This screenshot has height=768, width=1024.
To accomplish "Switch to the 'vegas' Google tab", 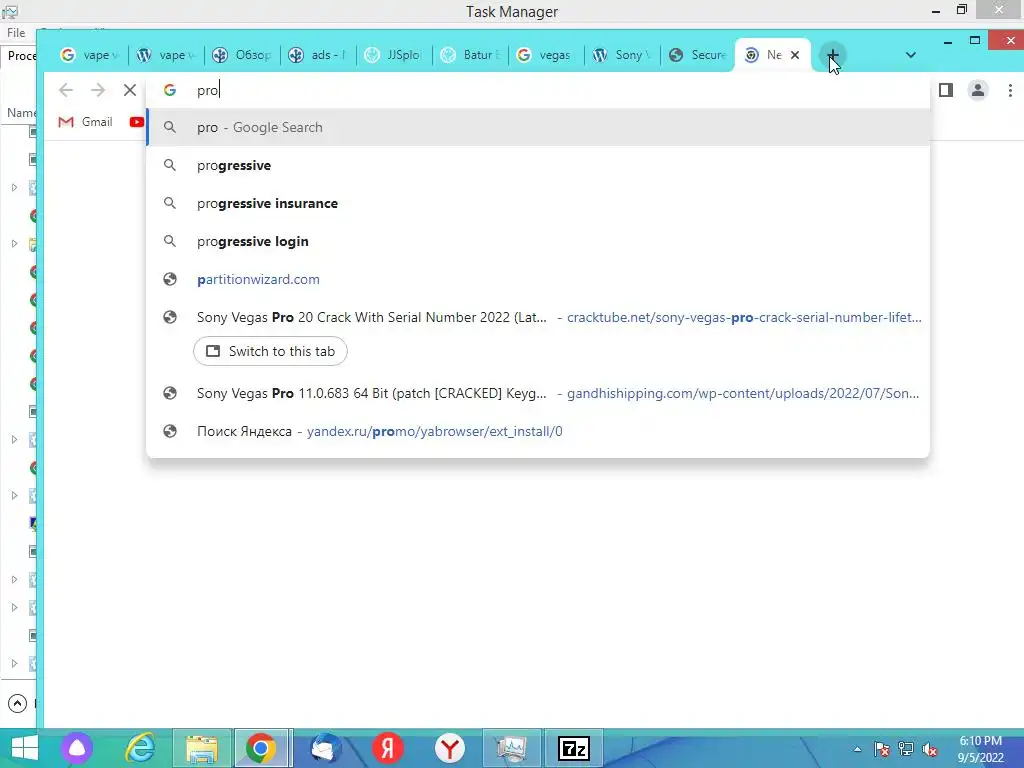I will pyautogui.click(x=546, y=56).
